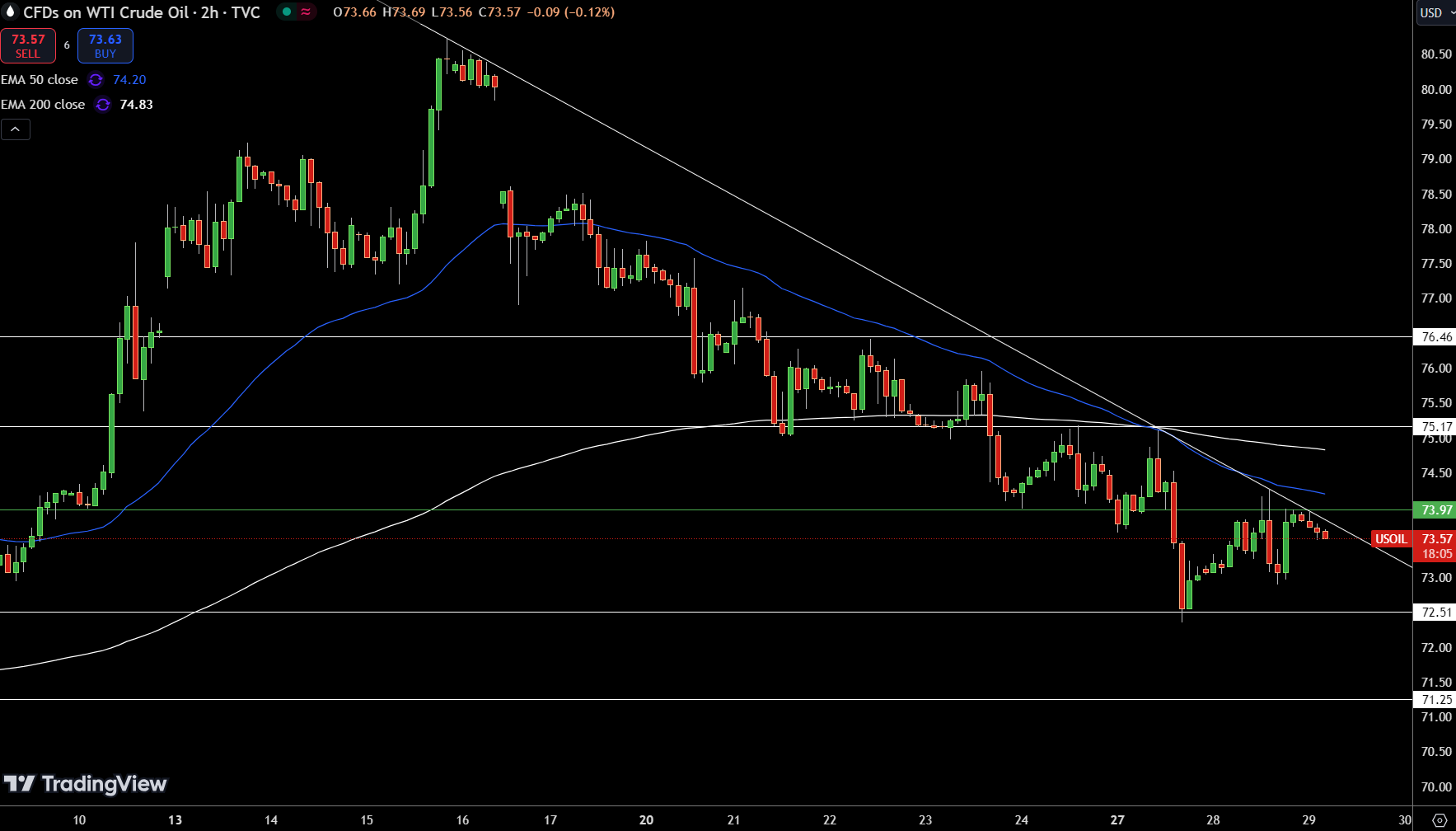The height and width of the screenshot is (831, 1456).
Task: Click the EMA 50 refresh icon
Action: [x=96, y=80]
